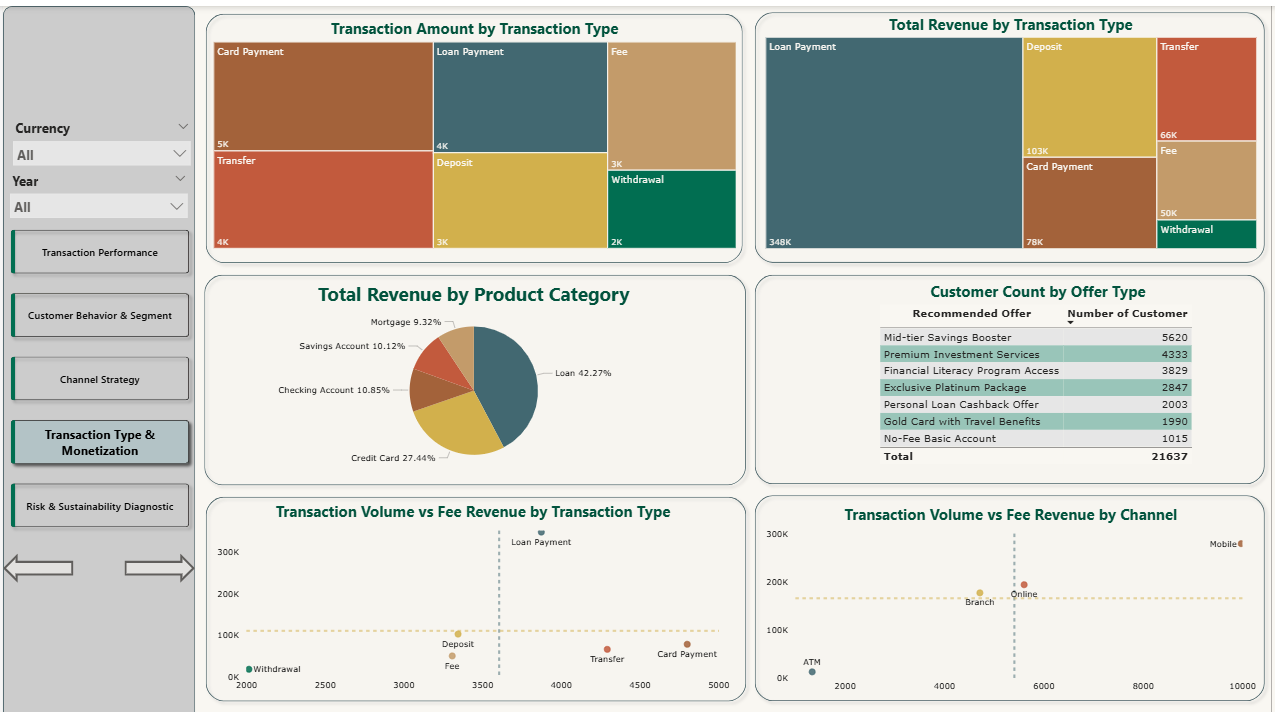Click the Mid-tier Savings Booster table row
Screen dimensions: 1275x712
(1035, 338)
